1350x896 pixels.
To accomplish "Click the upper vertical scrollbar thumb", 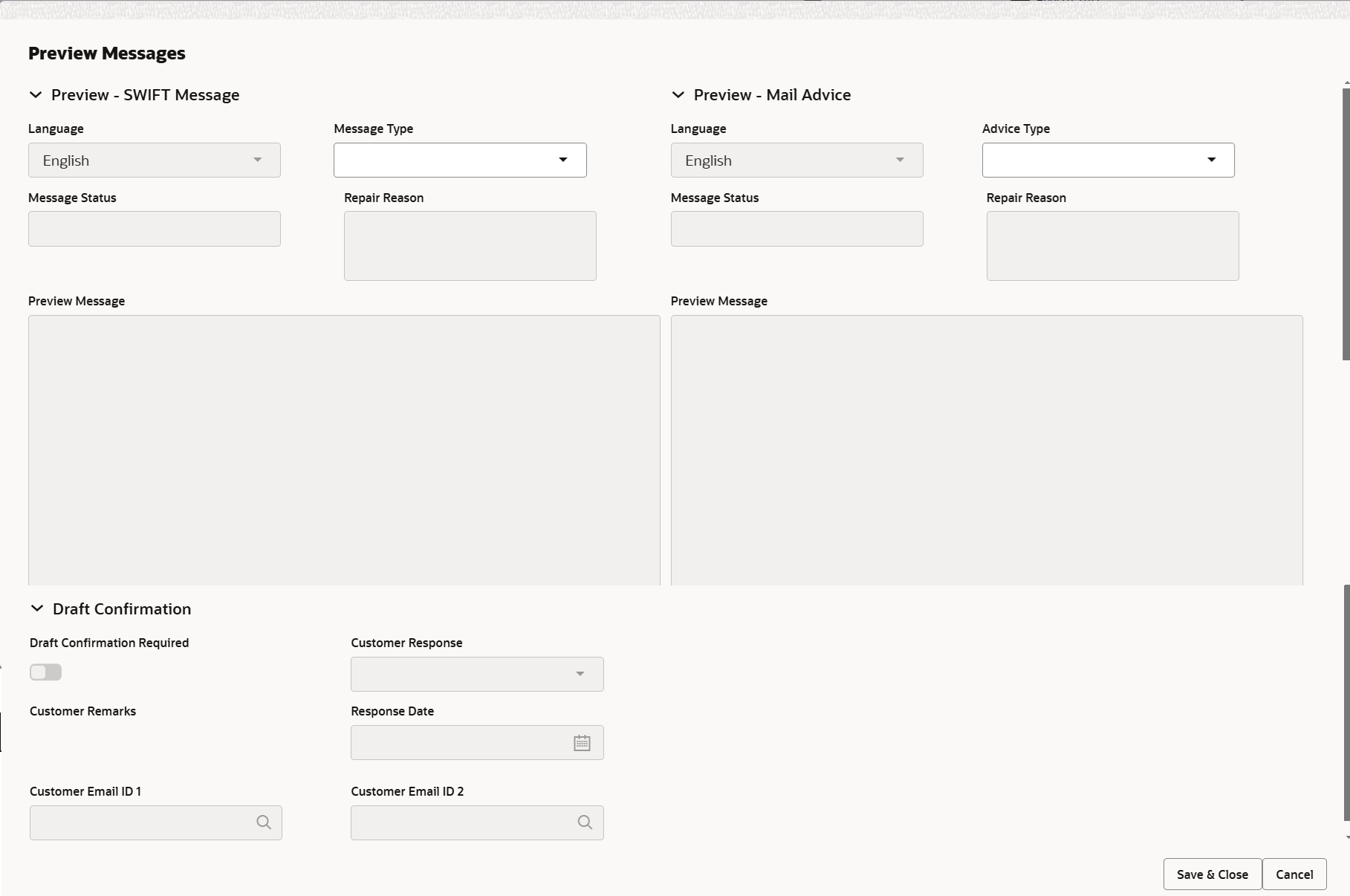I will coord(1346,224).
